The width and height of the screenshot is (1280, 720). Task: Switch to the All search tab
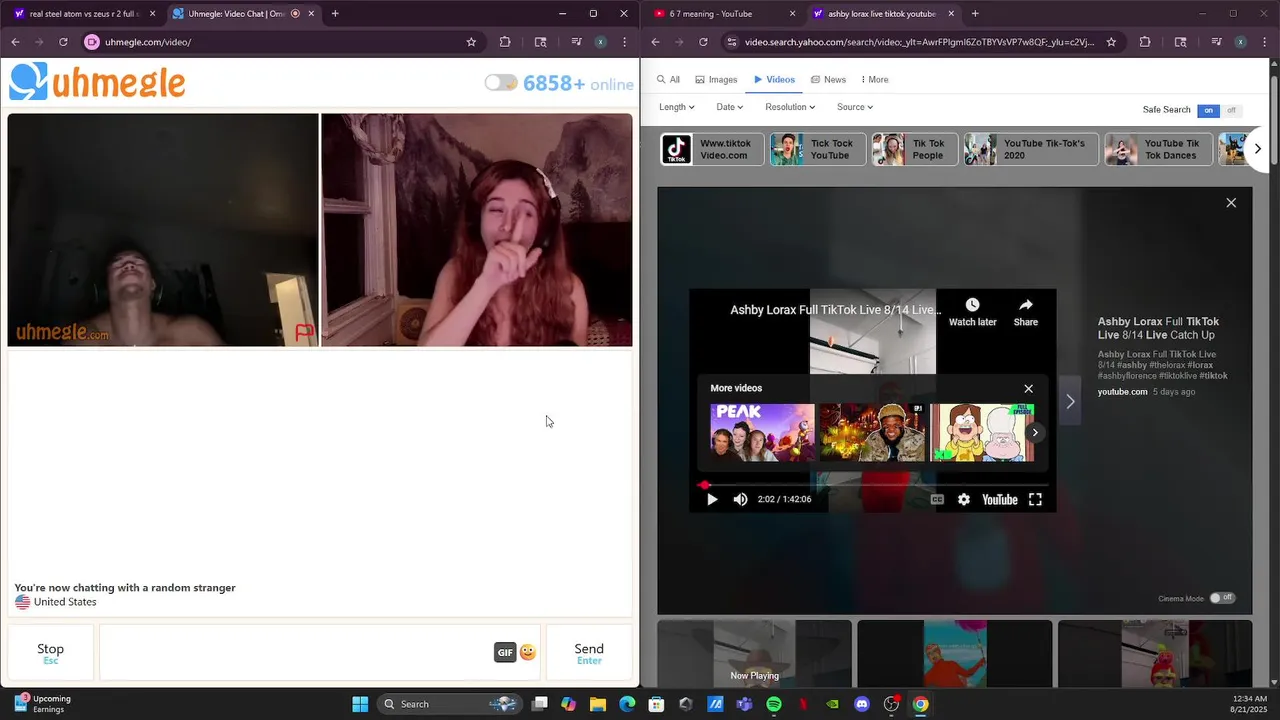pos(668,80)
